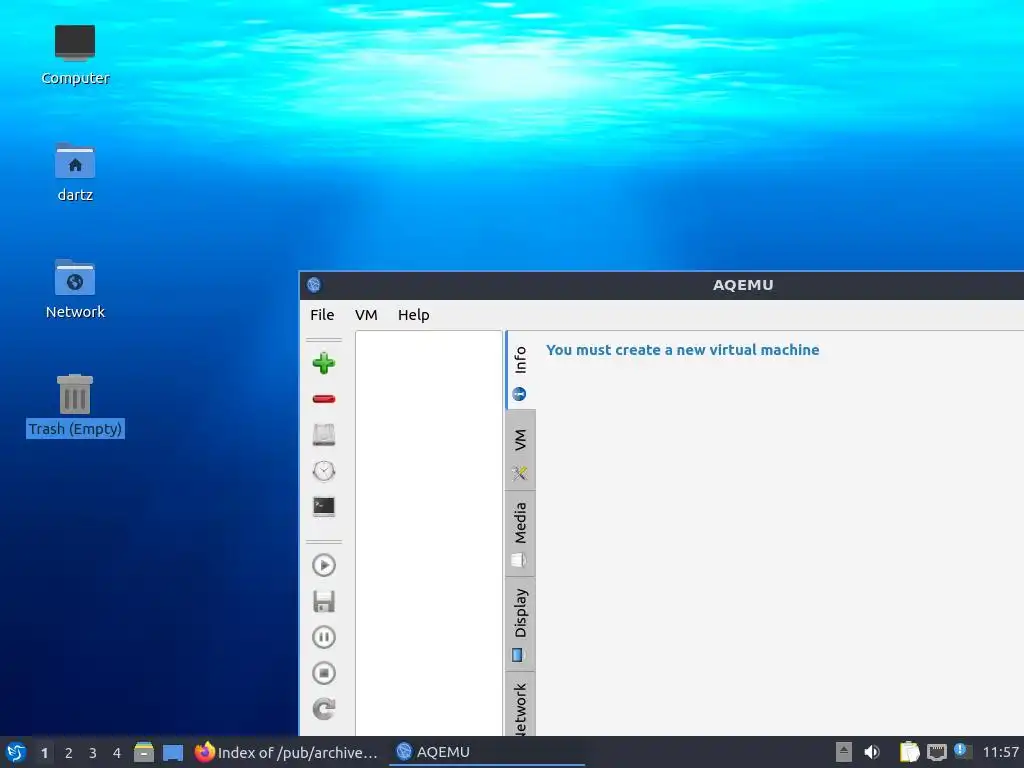Click the network connection tray icon
Screen dimensions: 1024x768
(x=937, y=752)
